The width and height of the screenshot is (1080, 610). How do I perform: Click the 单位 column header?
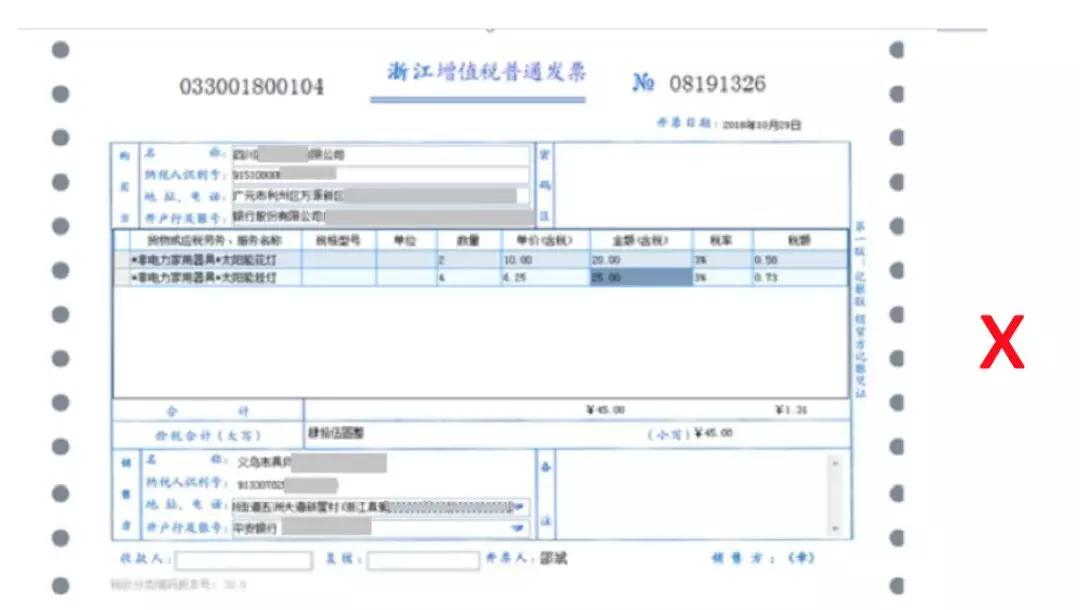tap(406, 240)
